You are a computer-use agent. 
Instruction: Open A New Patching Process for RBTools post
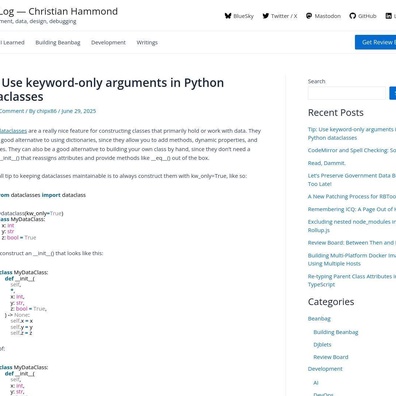coord(352,196)
